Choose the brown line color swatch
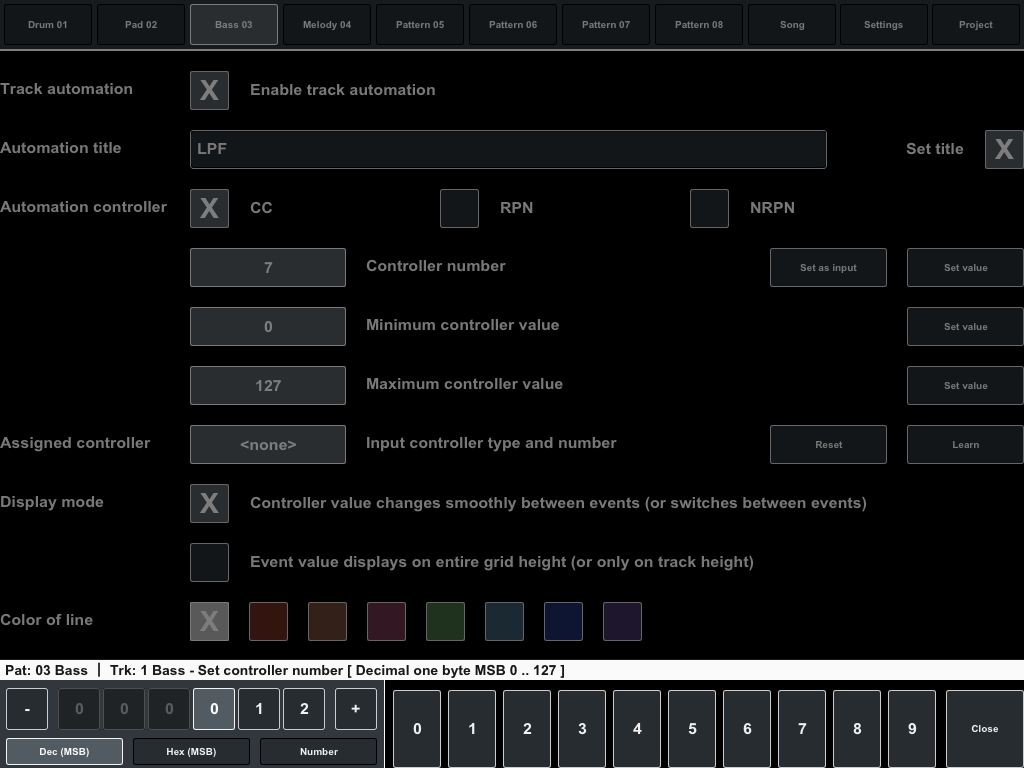Image resolution: width=1024 pixels, height=768 pixels. [327, 621]
